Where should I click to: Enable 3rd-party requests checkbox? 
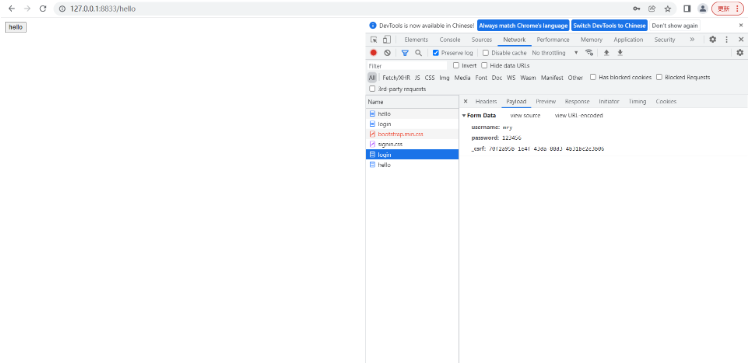coord(372,89)
